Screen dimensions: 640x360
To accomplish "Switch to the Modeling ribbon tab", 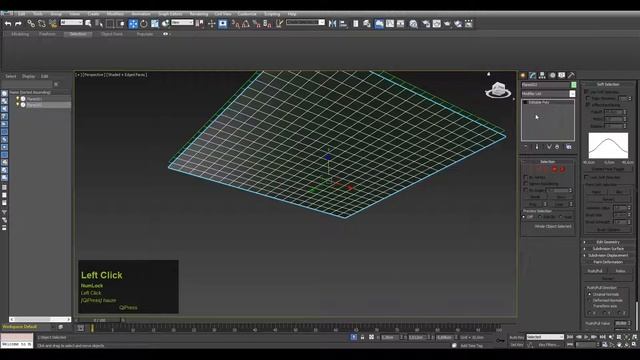I will coord(20,34).
